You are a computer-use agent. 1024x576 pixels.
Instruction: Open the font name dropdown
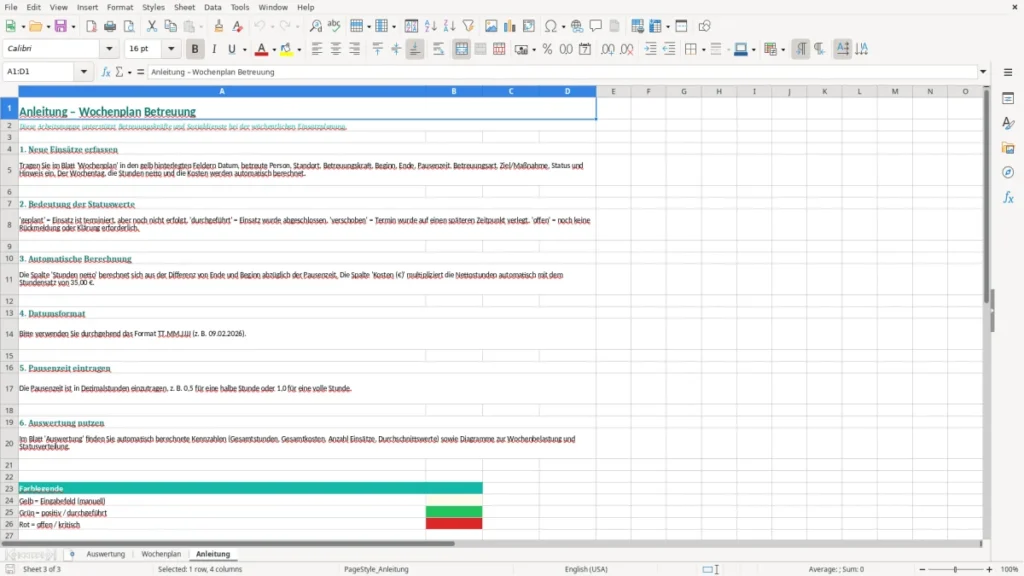(109, 48)
